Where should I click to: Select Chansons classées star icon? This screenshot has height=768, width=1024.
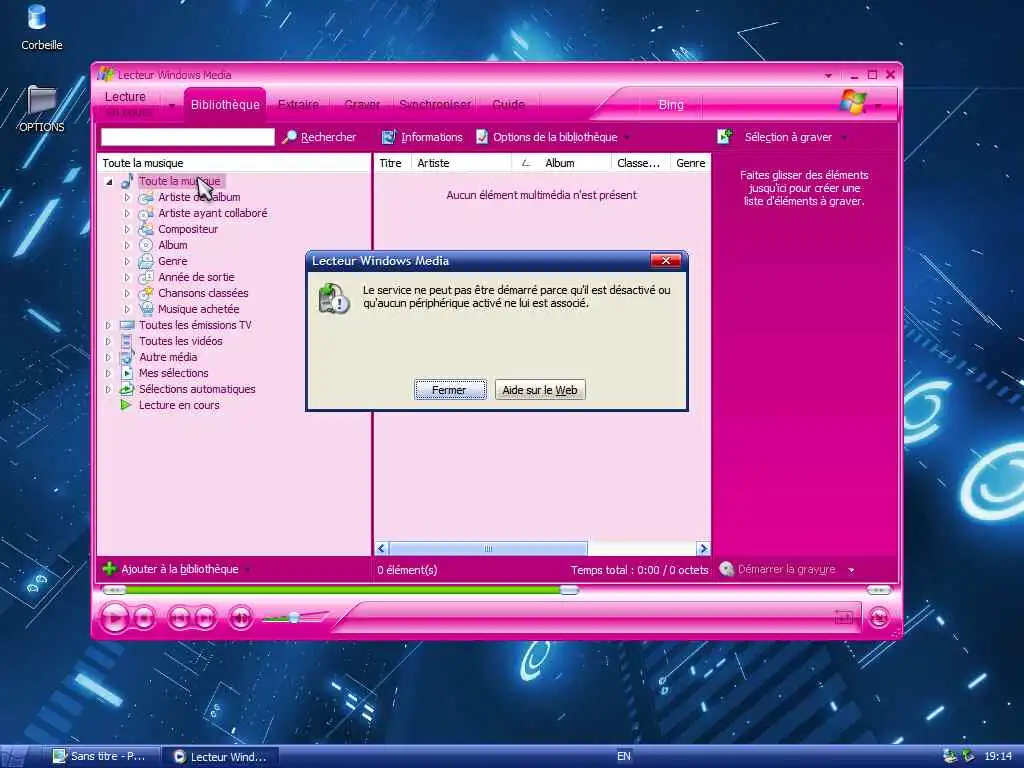146,293
